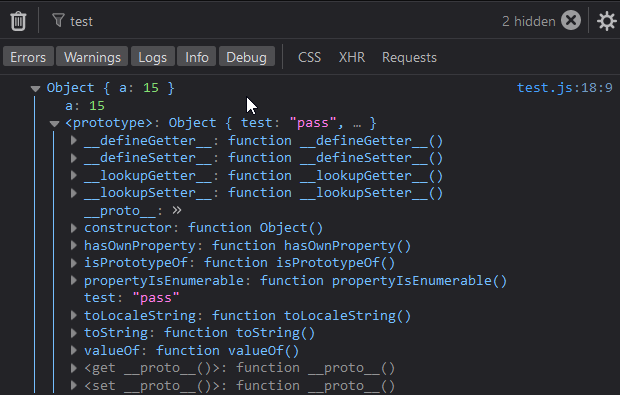Click the "2 hidden" messages label
The width and height of the screenshot is (620, 395).
pyautogui.click(x=529, y=21)
